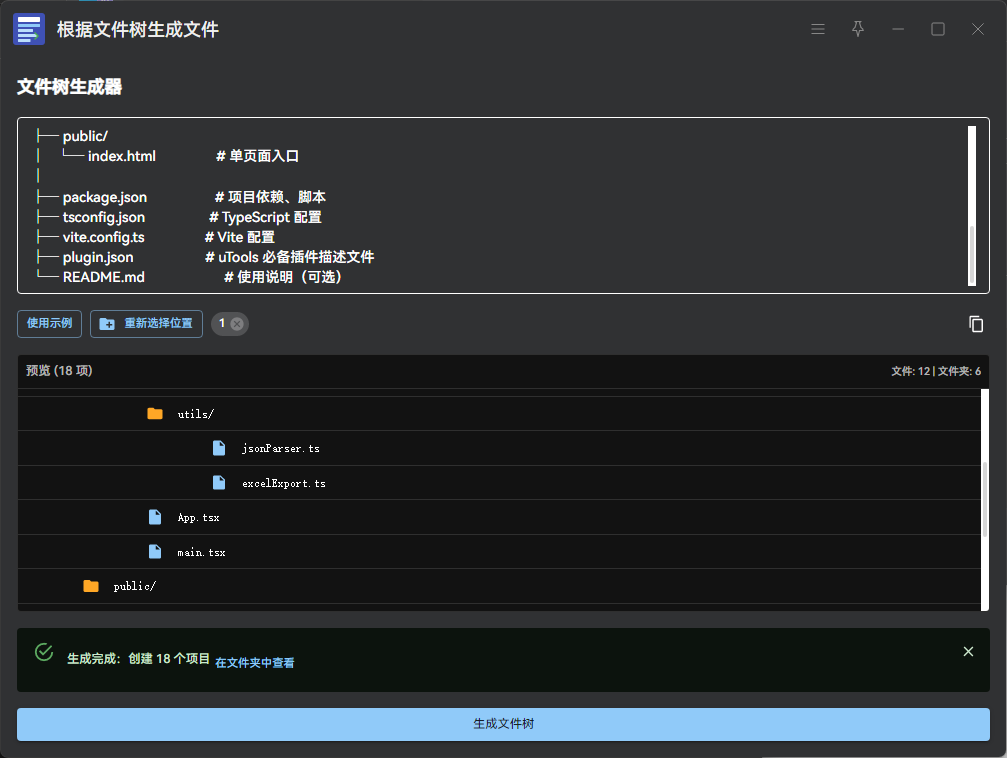Click the app logo icon in title bar

[29, 30]
